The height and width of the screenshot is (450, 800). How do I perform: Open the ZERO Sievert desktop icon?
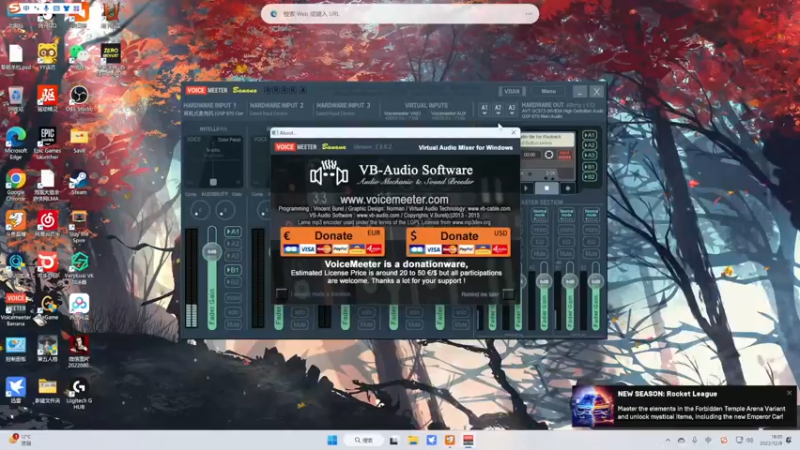[x=111, y=58]
